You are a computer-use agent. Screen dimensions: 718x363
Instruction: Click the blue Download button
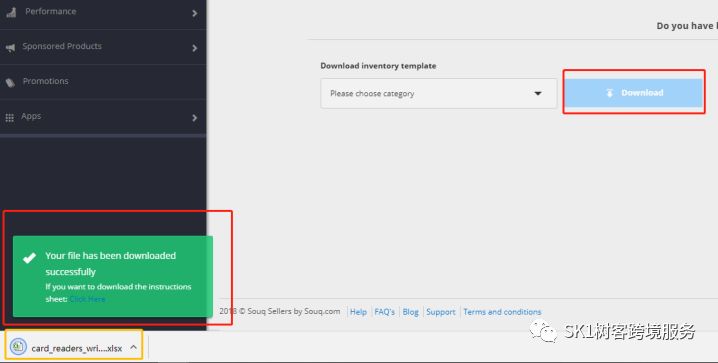pyautogui.click(x=633, y=93)
